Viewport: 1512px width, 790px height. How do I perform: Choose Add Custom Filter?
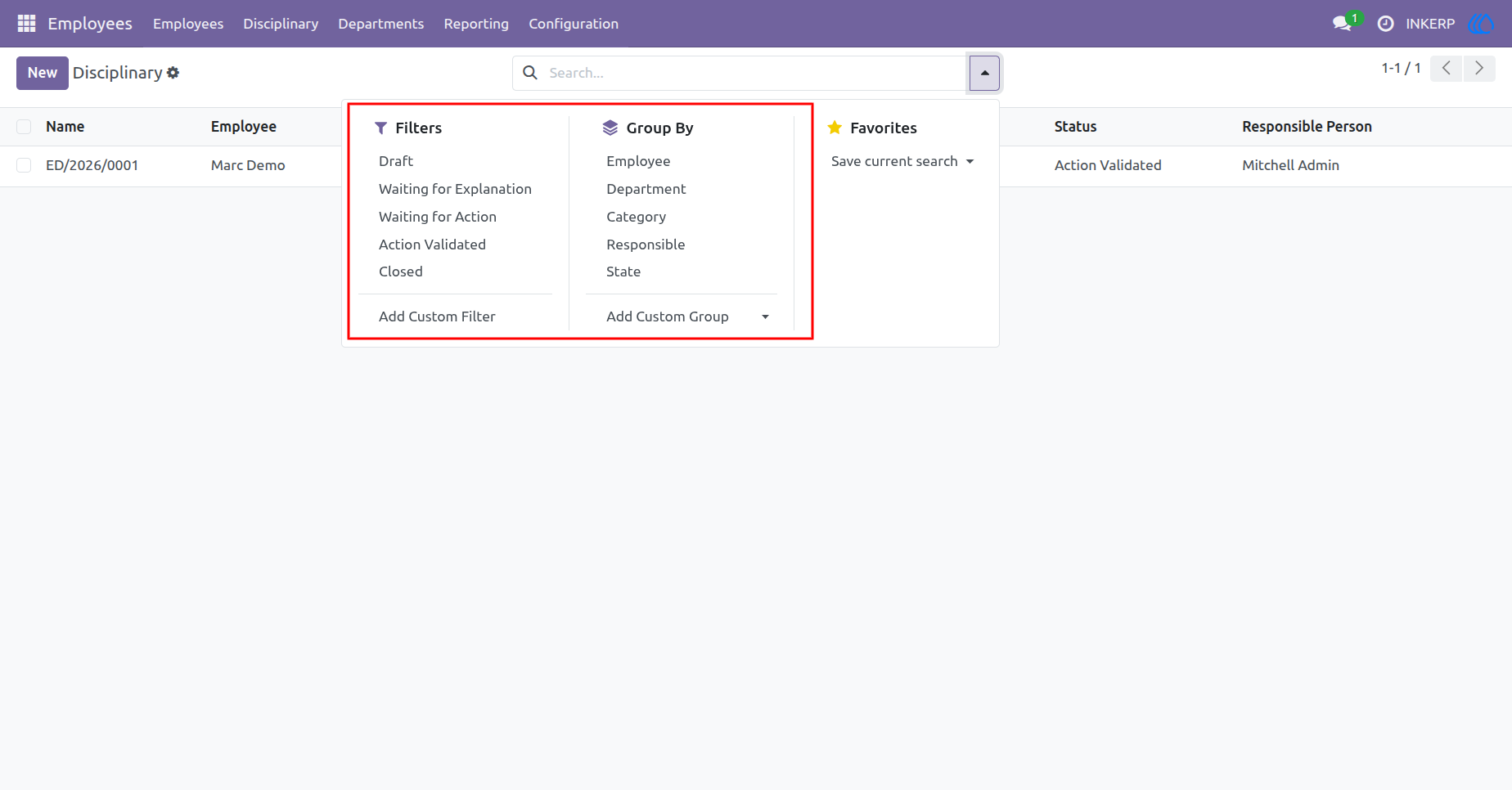[437, 316]
